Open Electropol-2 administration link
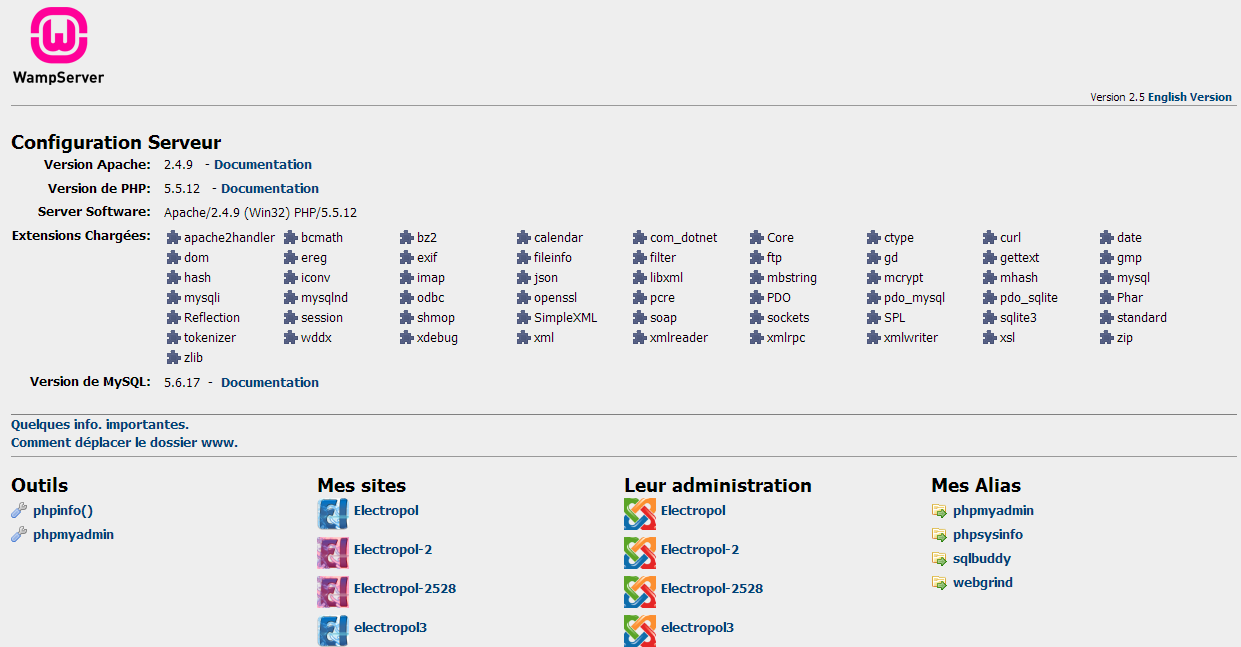Screen dimensions: 1241x647 (700, 550)
